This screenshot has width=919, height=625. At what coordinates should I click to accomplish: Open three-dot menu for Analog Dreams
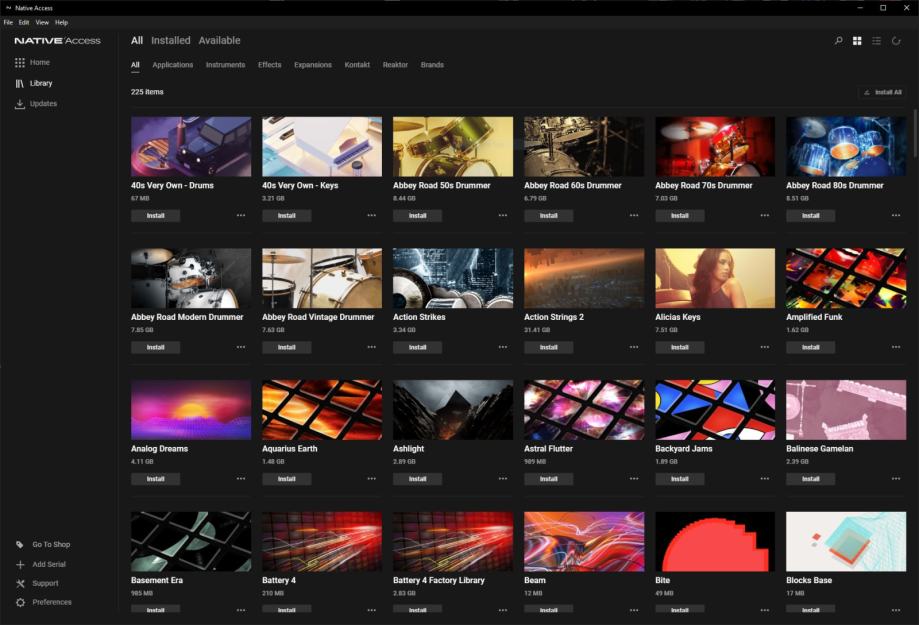241,479
